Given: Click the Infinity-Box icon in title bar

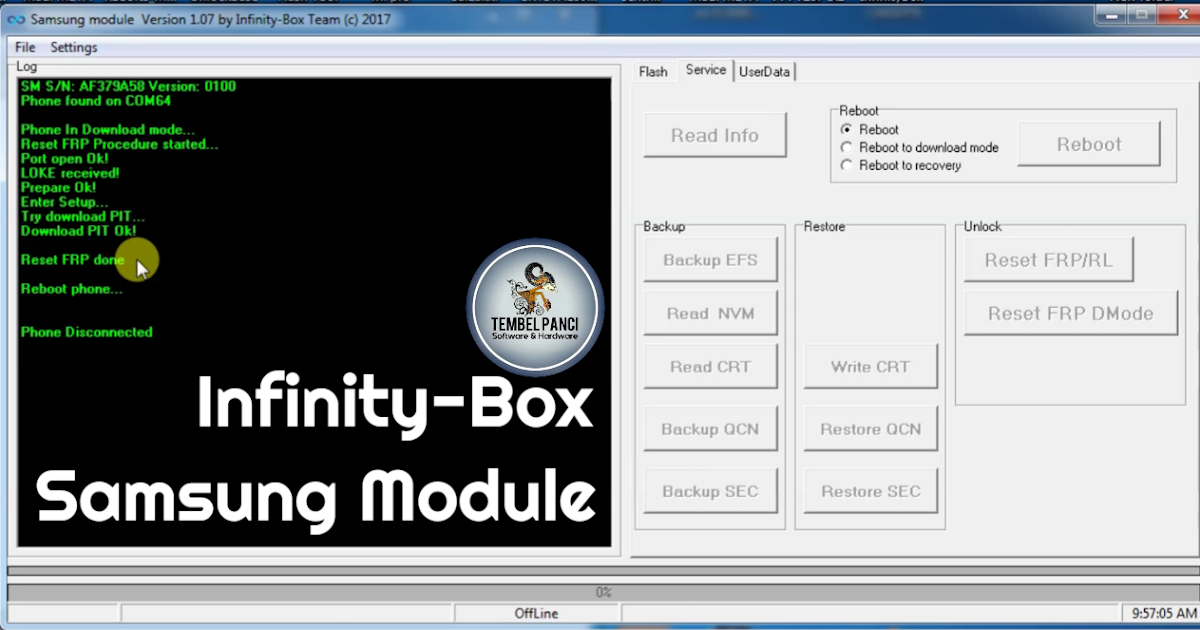Looking at the screenshot, I should [x=15, y=21].
